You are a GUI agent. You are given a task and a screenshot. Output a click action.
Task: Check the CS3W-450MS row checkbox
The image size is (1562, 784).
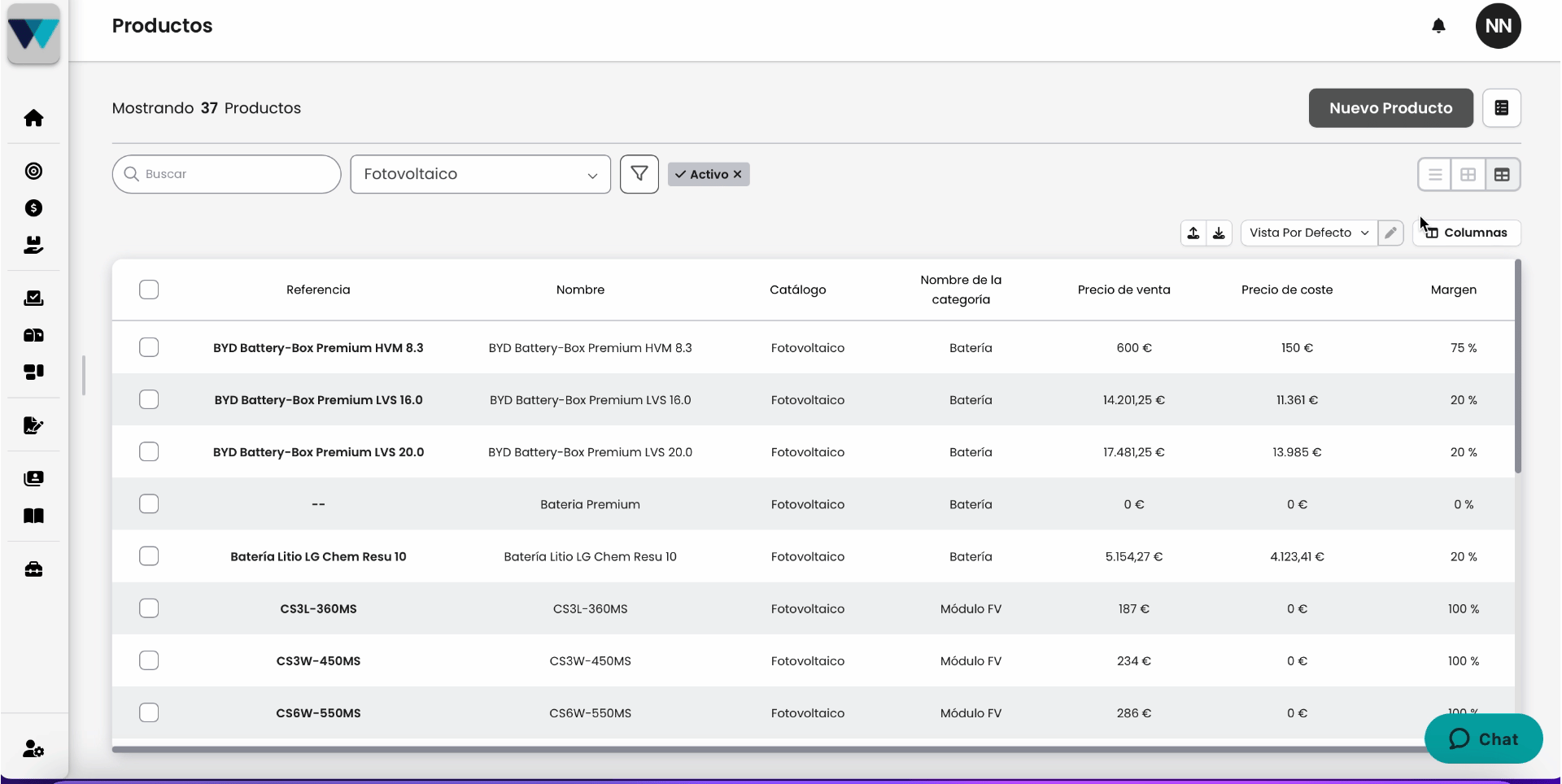[149, 660]
